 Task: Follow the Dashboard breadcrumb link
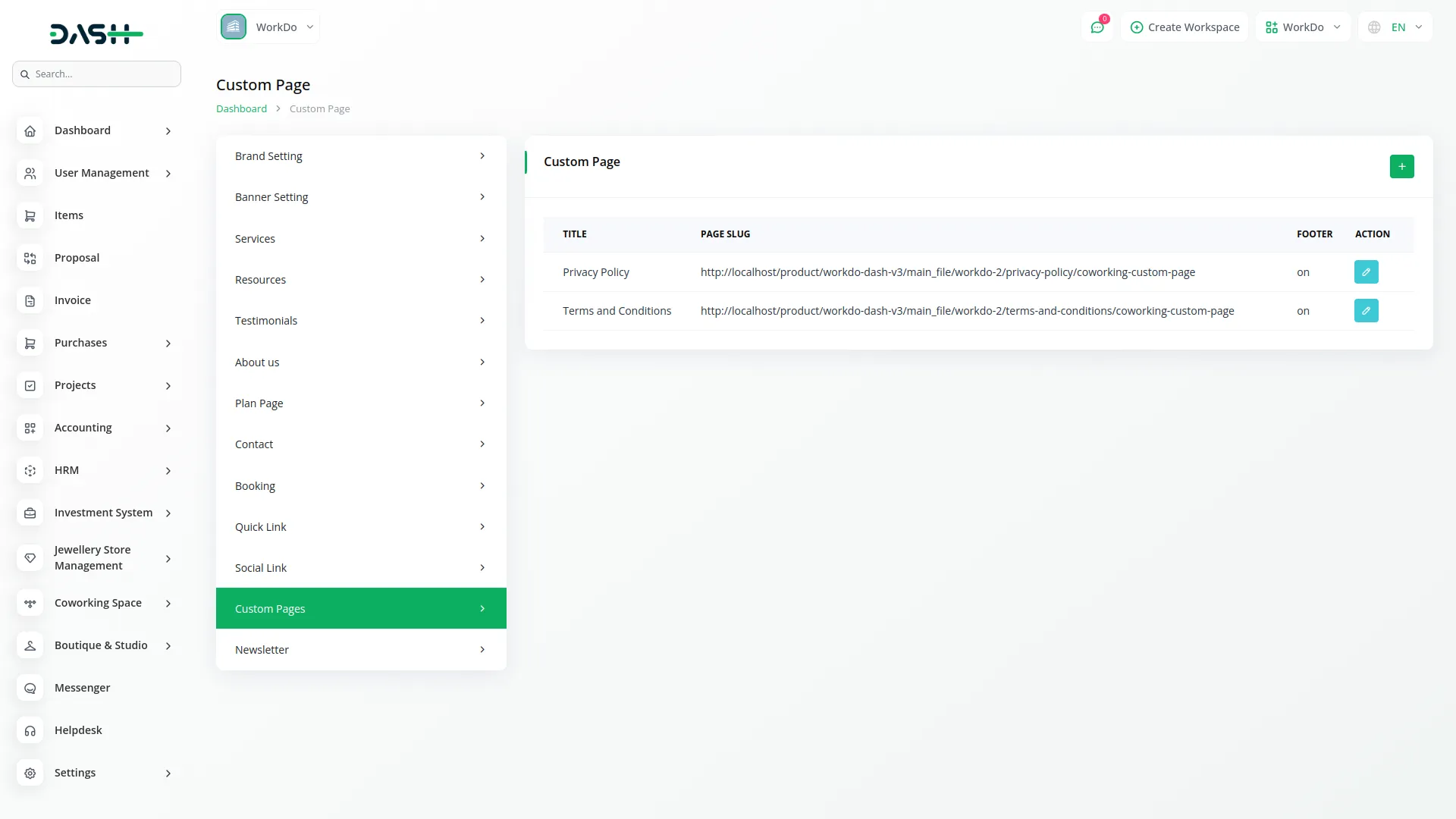pyautogui.click(x=240, y=108)
